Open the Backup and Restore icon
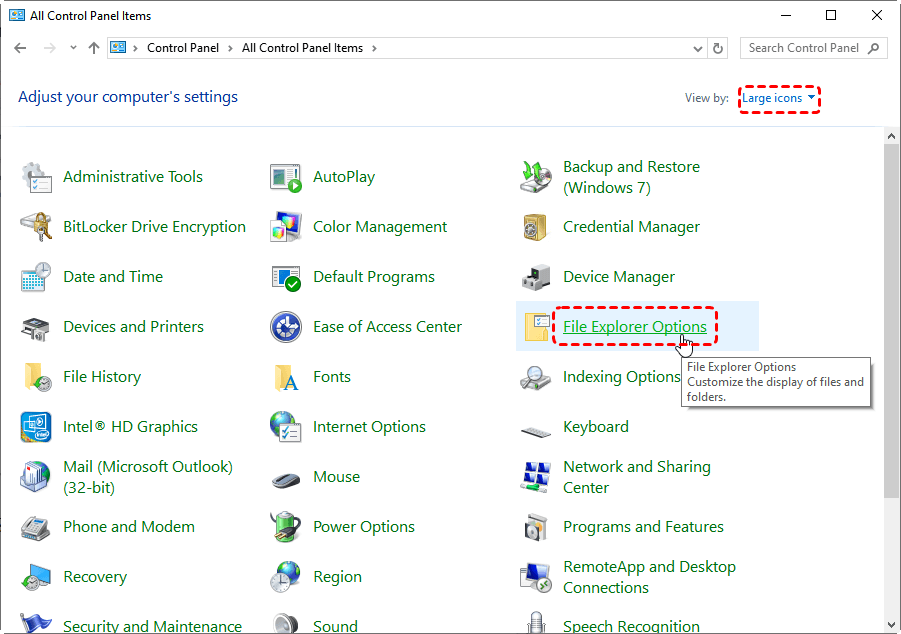901x634 pixels. pos(536,177)
